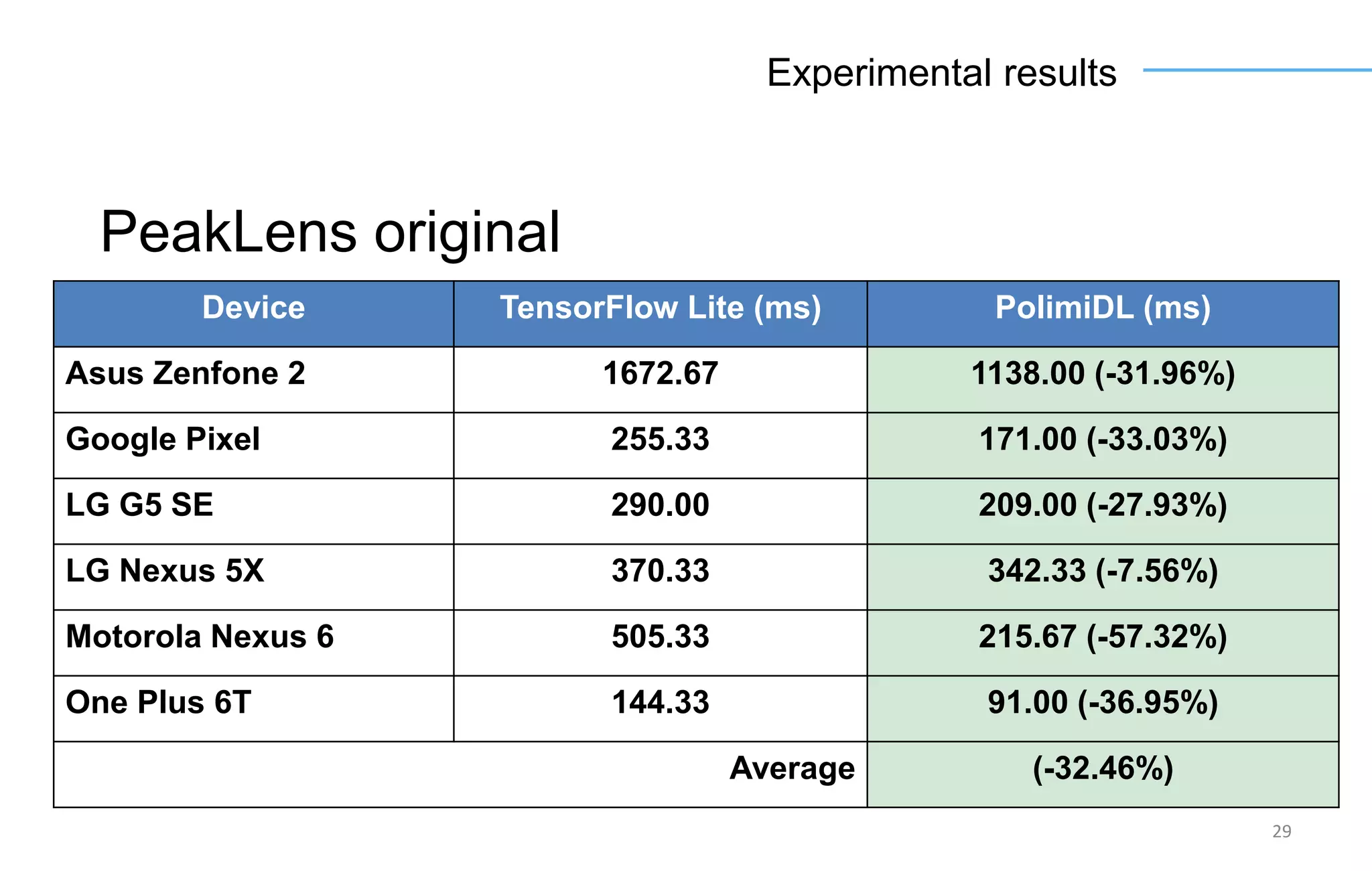Click the 'Experimental results' heading
Image resolution: width=1372 pixels, height=871 pixels.
[x=941, y=72]
